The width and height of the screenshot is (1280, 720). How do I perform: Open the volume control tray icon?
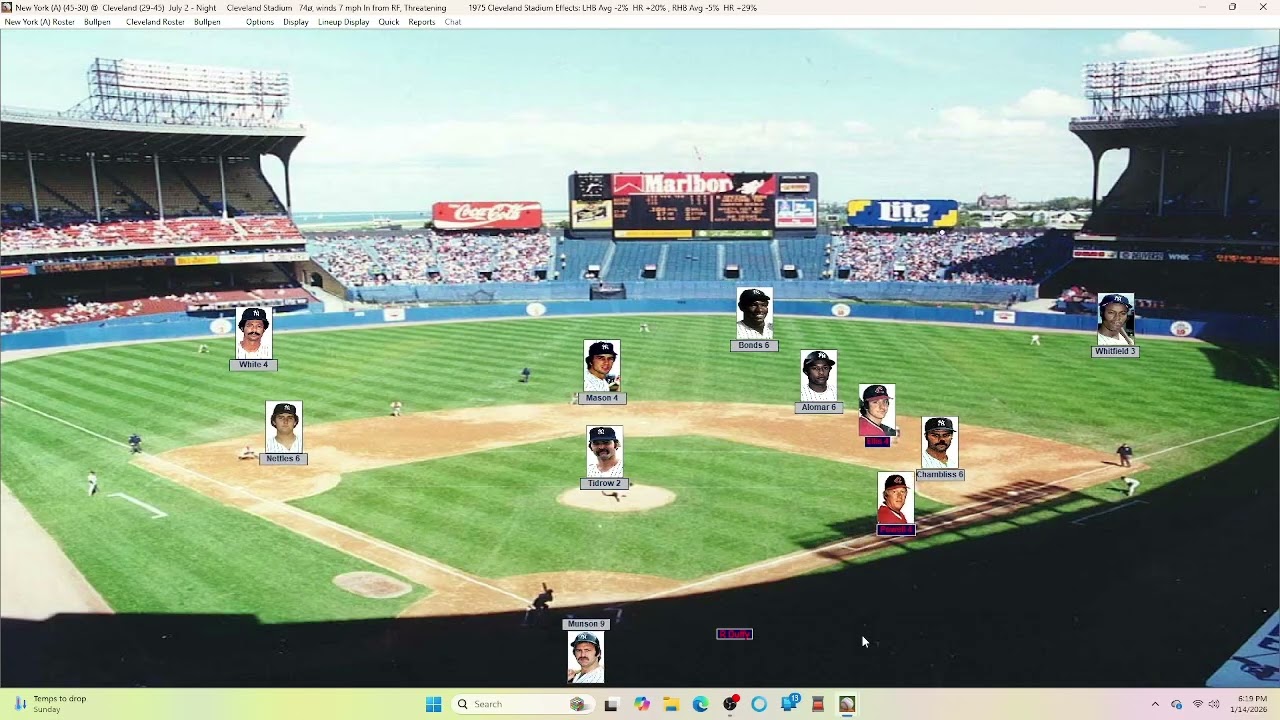click(1214, 704)
